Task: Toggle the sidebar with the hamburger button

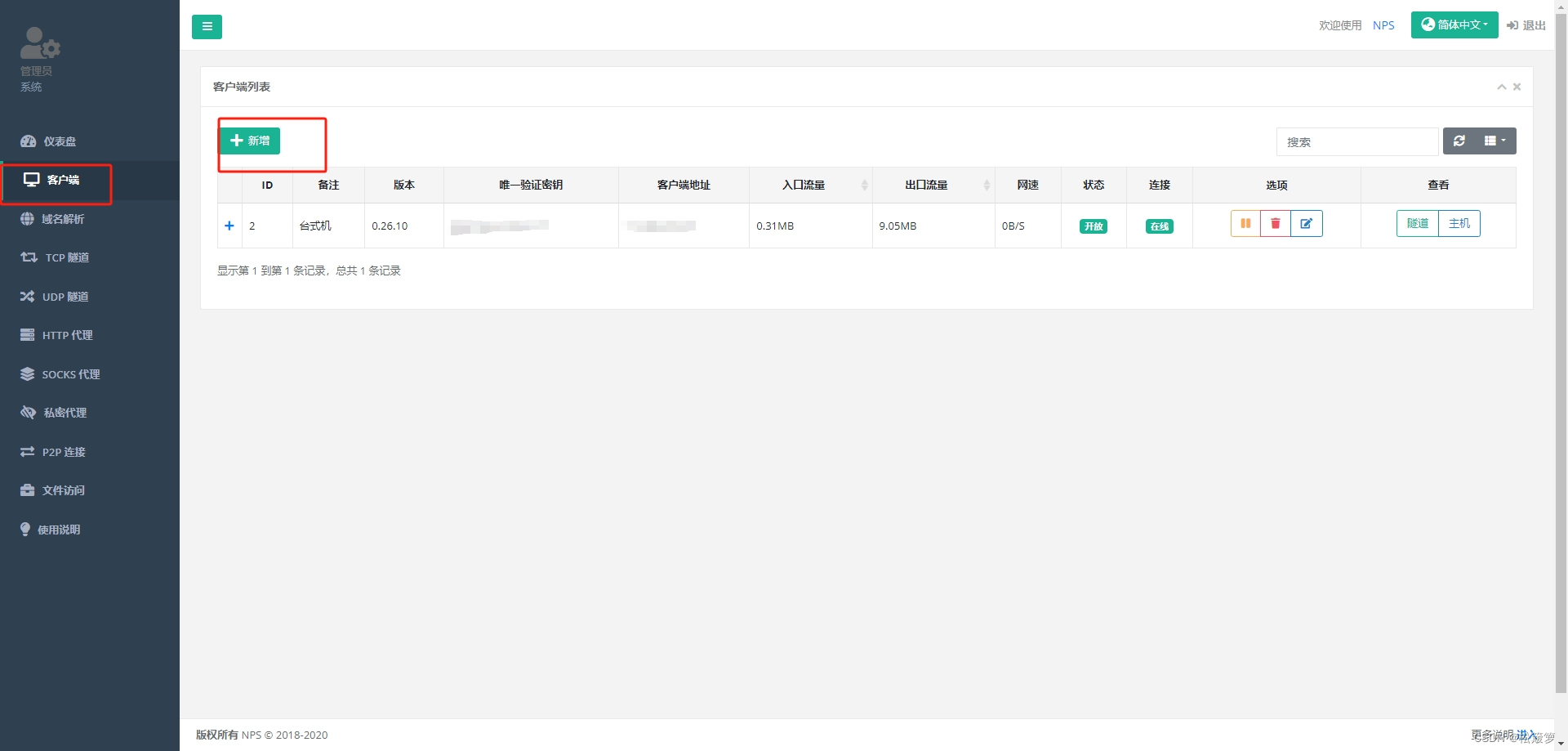Action: (x=207, y=27)
